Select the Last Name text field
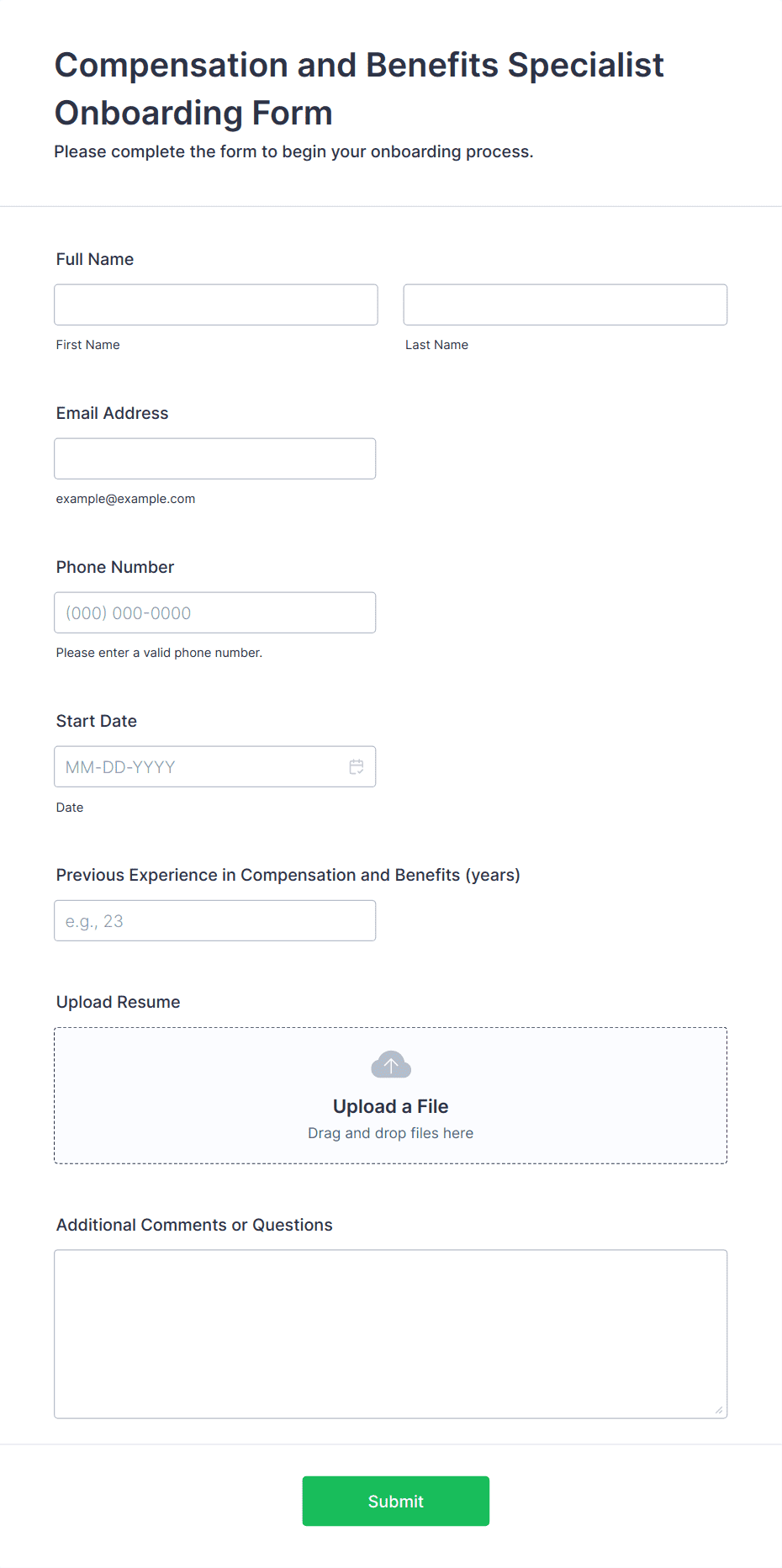The image size is (782, 1568). [x=565, y=305]
